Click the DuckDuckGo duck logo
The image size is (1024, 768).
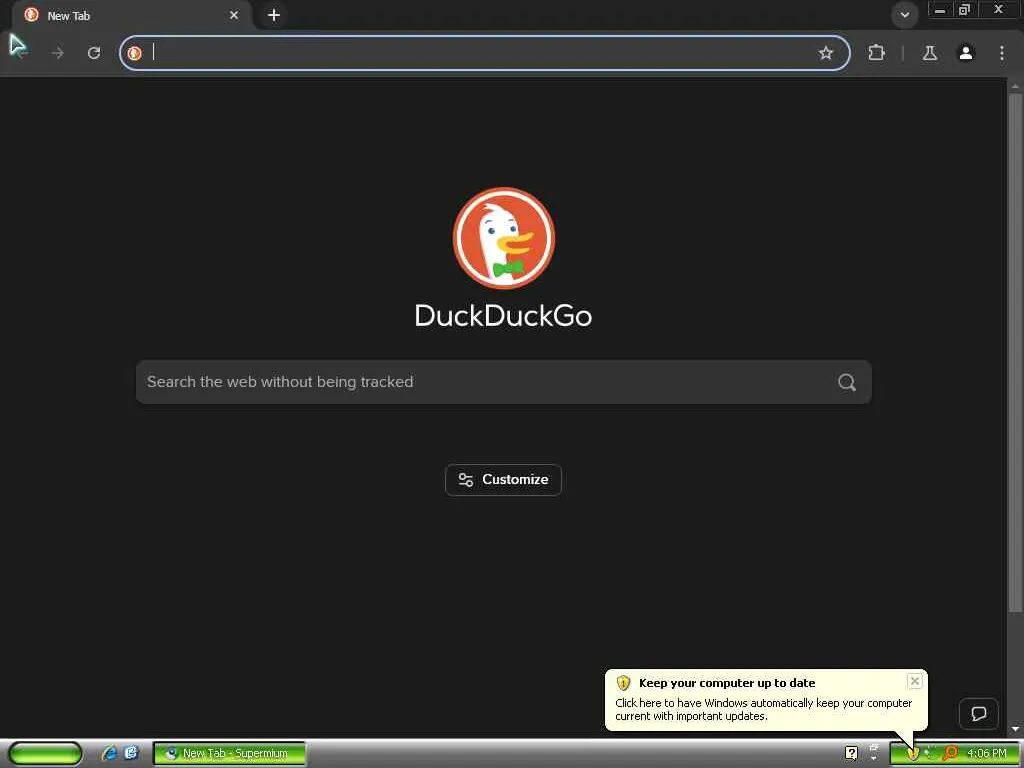[x=504, y=238]
